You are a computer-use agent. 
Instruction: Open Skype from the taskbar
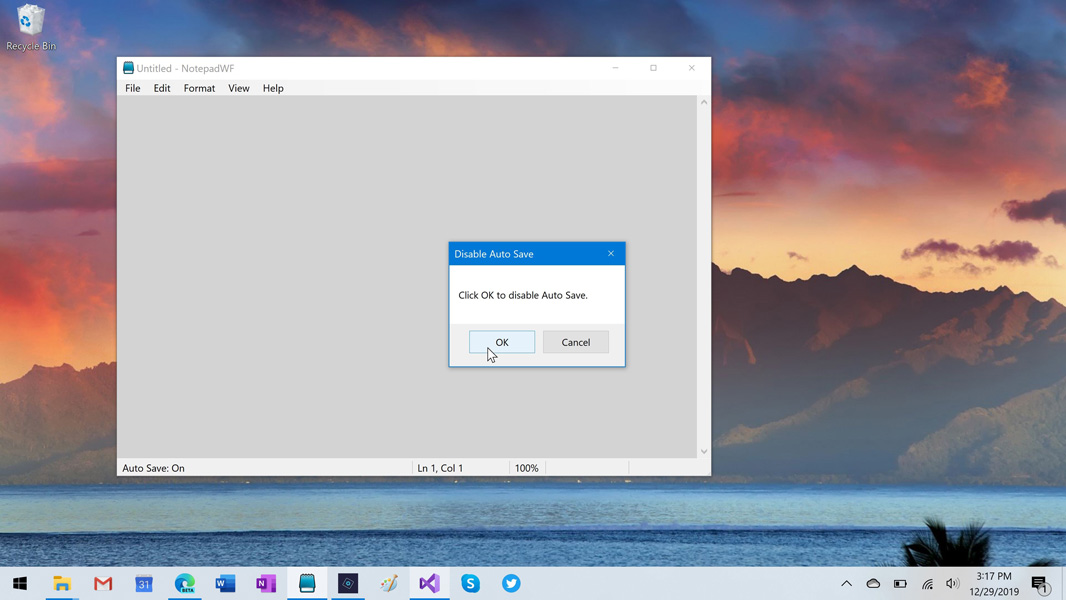[470, 583]
